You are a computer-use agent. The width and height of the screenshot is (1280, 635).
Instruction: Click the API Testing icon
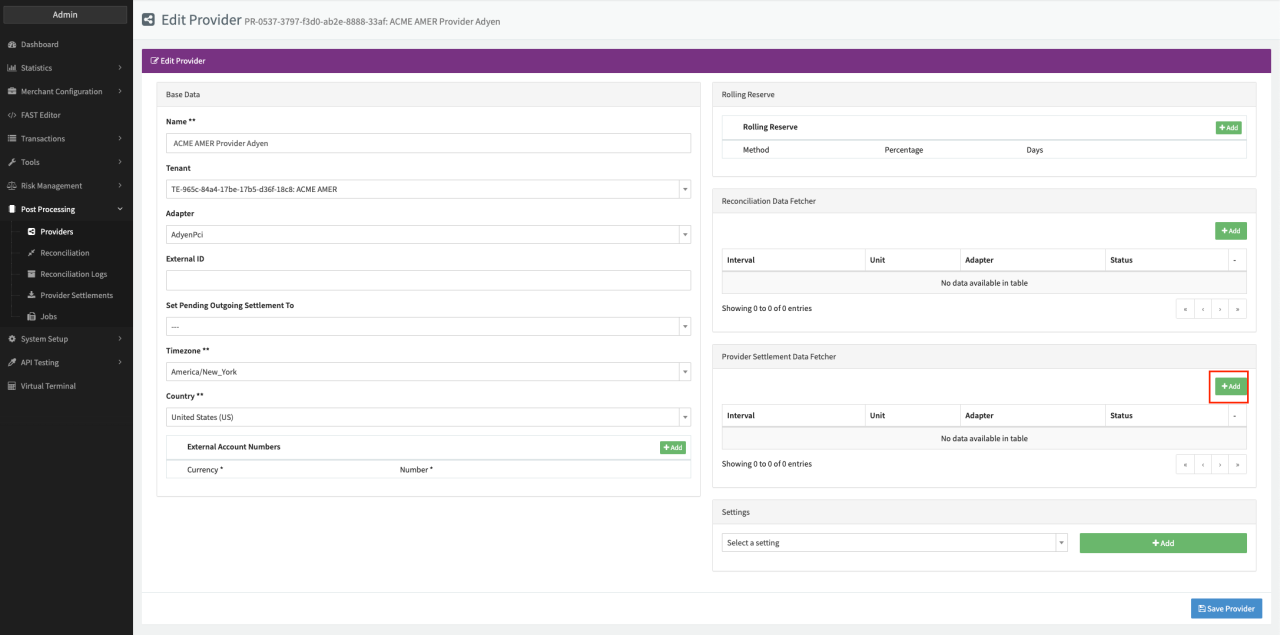[11, 362]
